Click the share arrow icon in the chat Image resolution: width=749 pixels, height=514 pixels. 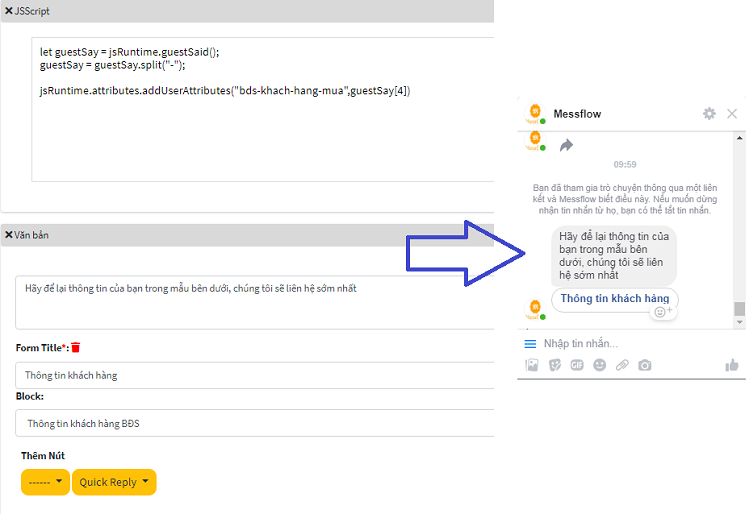566,145
